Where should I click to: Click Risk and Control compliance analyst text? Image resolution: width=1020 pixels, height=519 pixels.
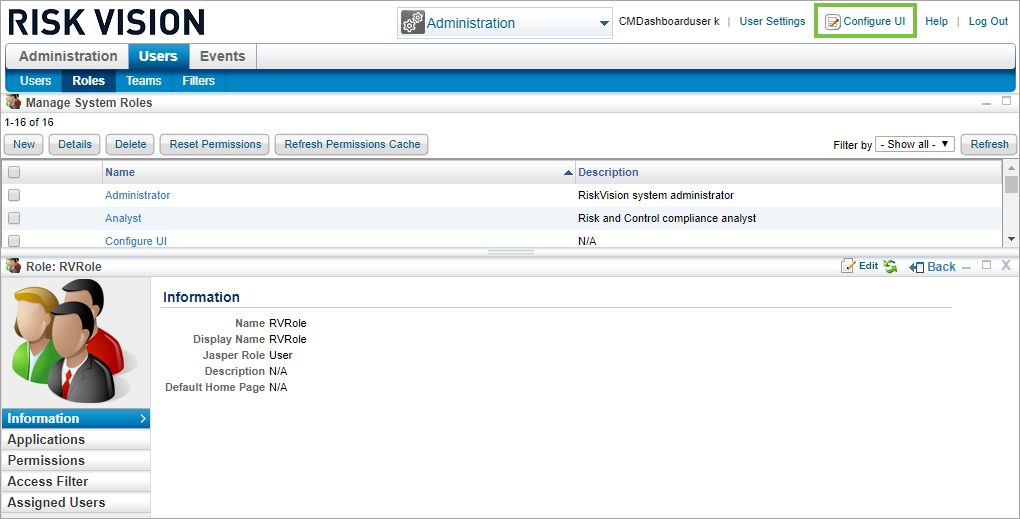click(667, 219)
